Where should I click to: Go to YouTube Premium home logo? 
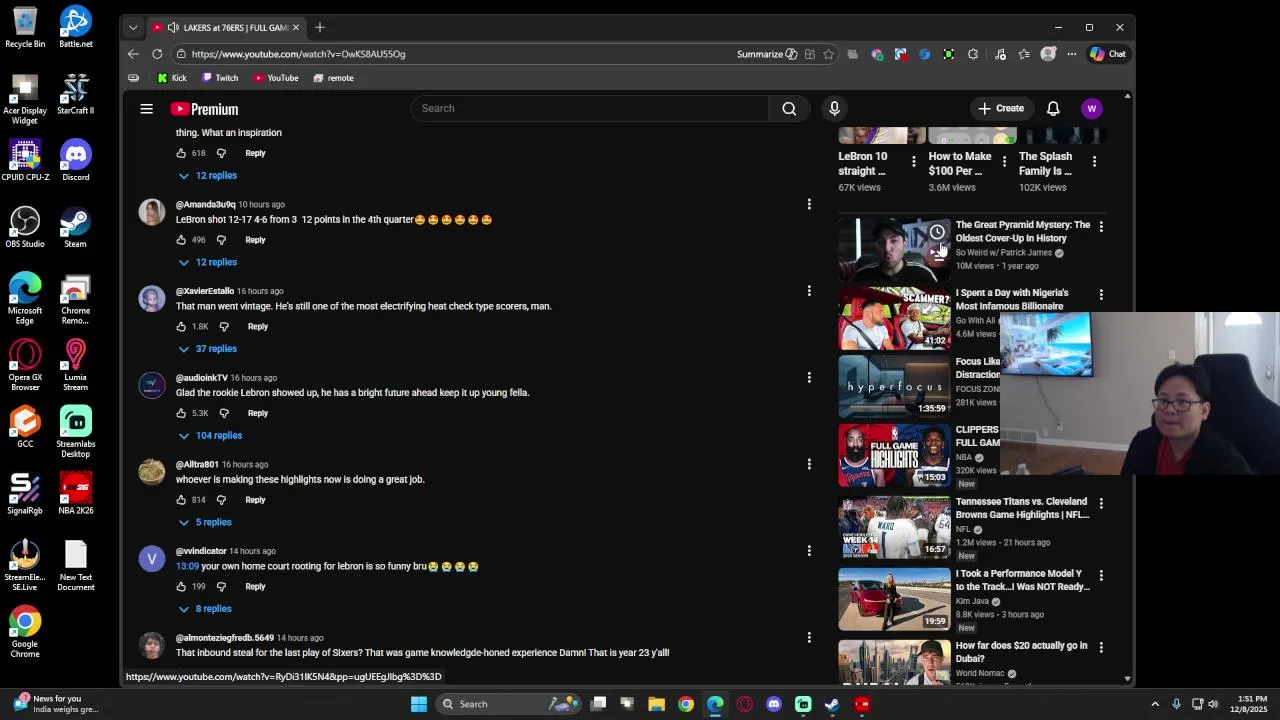[204, 109]
